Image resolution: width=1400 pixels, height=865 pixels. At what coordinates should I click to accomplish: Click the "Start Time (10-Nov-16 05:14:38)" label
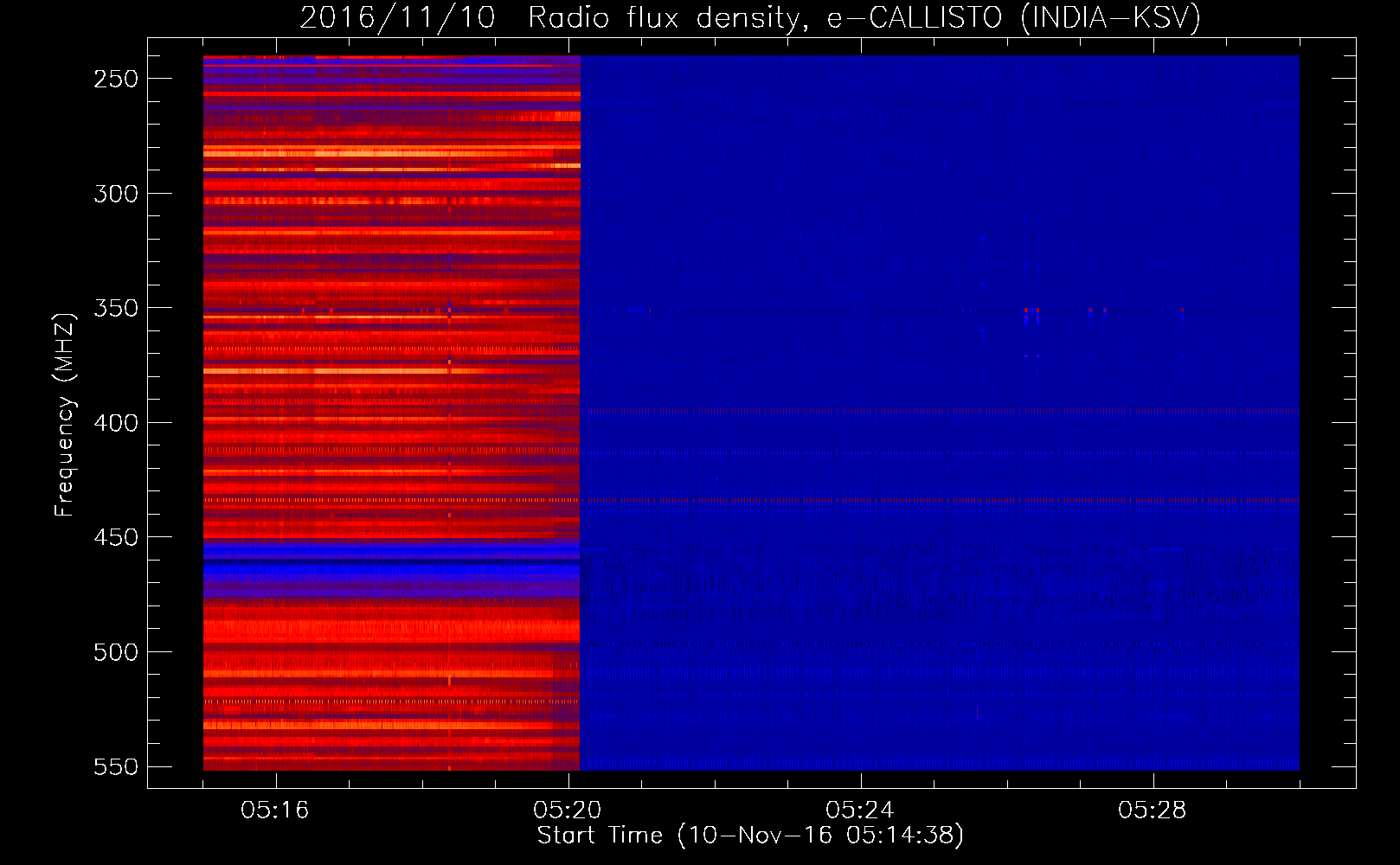pos(750,836)
